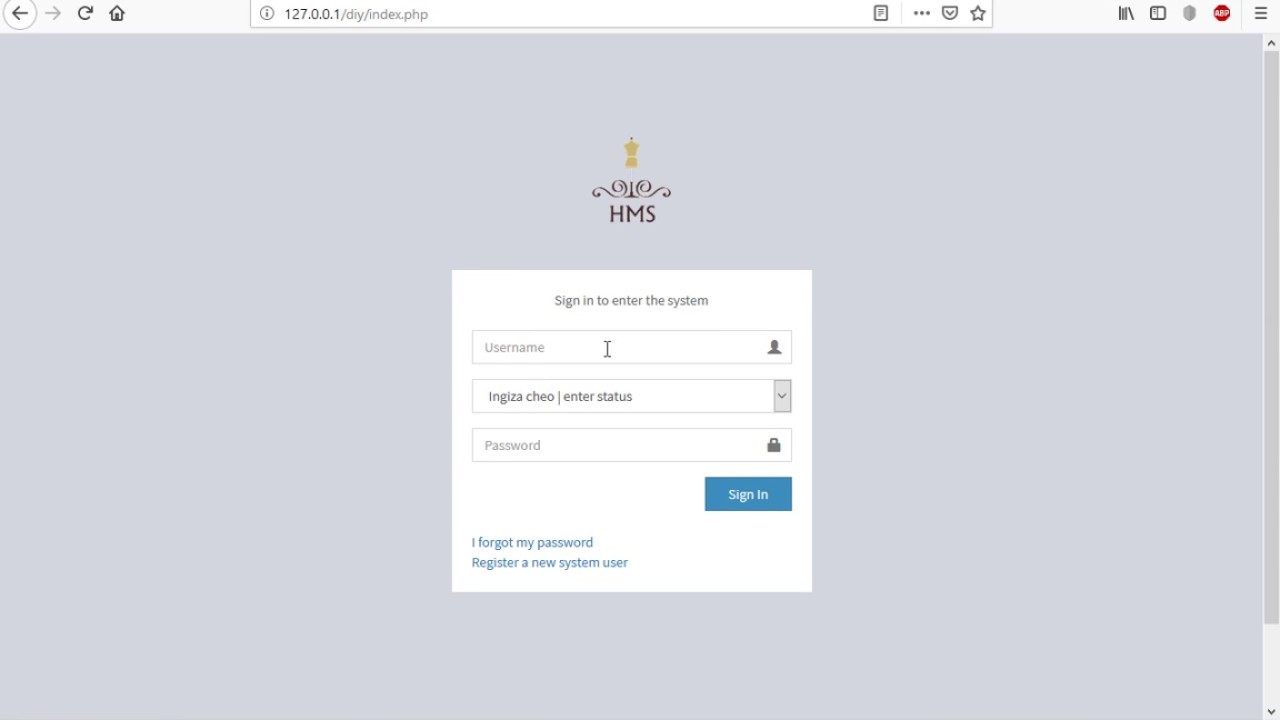Show the sidebars icon
Image resolution: width=1280 pixels, height=720 pixels.
click(1158, 14)
